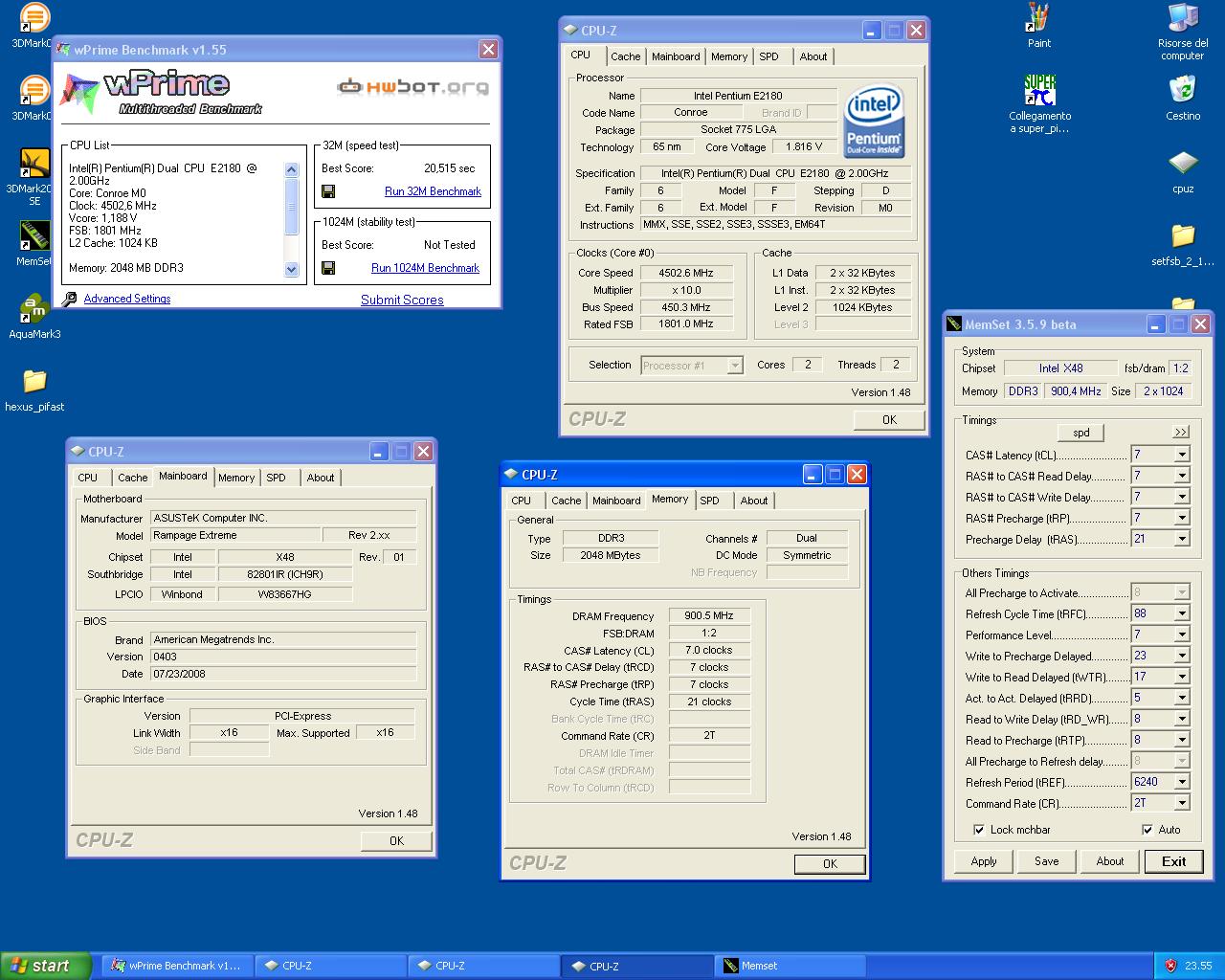Open the Advanced Settings link
This screenshot has height=980, width=1225.
tap(127, 299)
